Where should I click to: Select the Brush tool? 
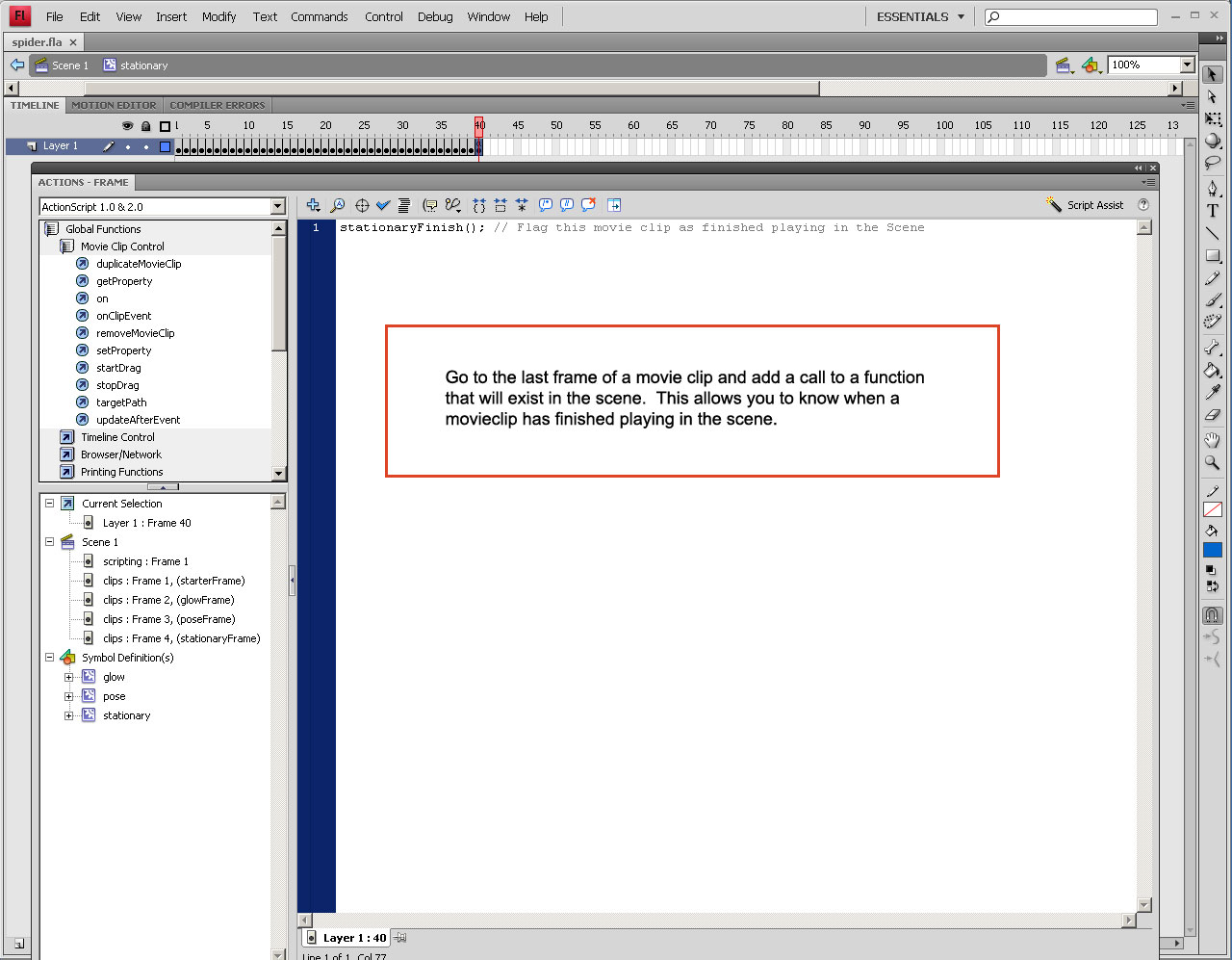coord(1212,300)
